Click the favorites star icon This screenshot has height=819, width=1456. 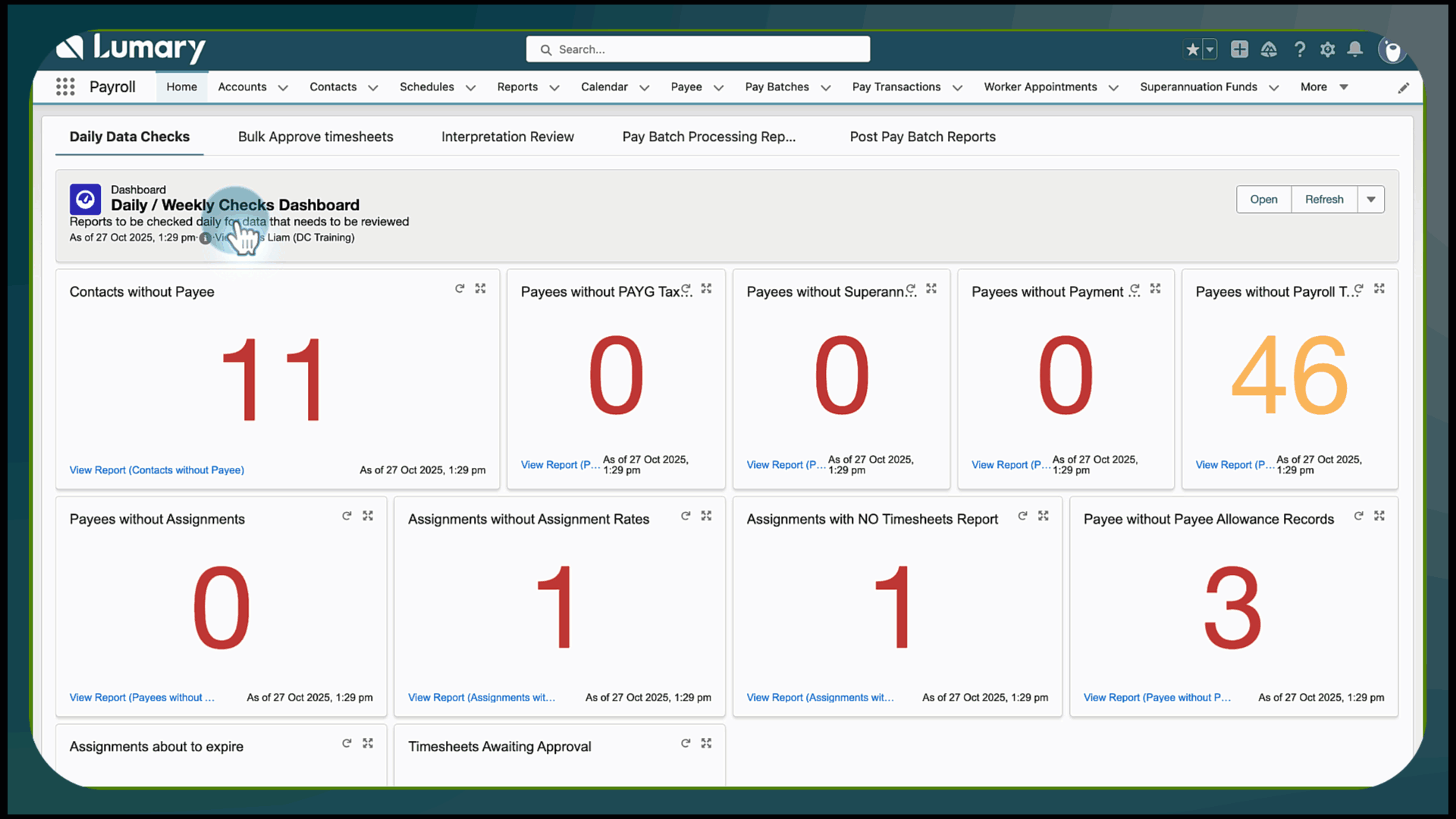(1192, 49)
